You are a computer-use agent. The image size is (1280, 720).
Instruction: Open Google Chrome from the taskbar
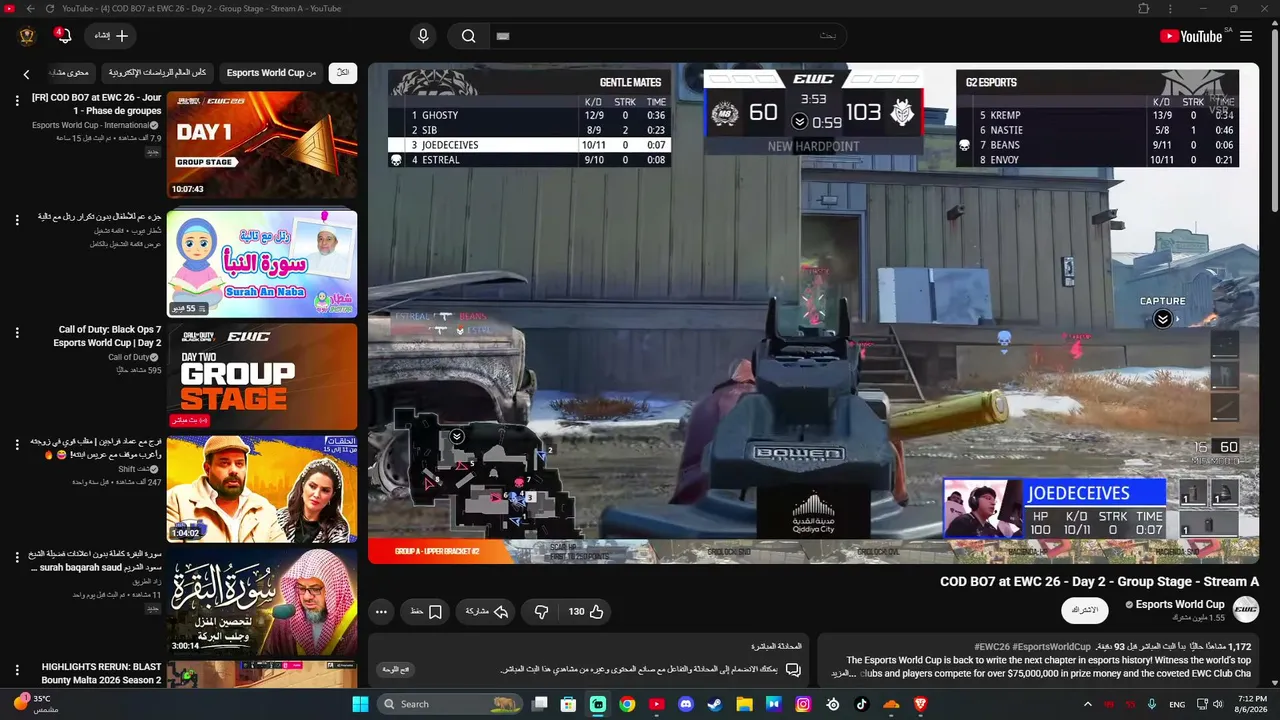click(627, 704)
